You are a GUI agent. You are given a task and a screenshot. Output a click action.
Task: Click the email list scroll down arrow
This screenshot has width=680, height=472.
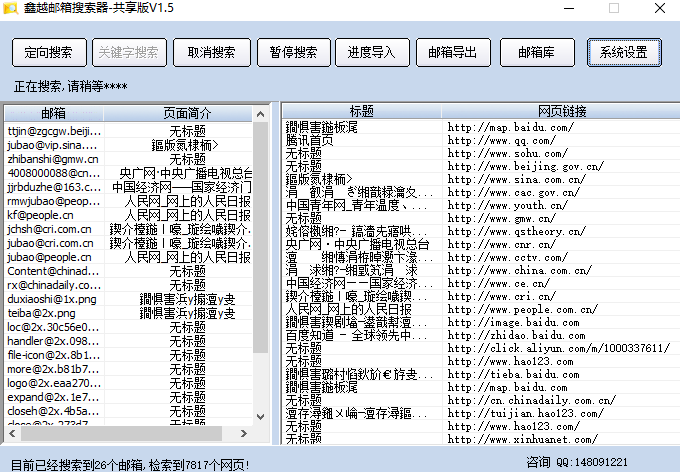[260, 416]
